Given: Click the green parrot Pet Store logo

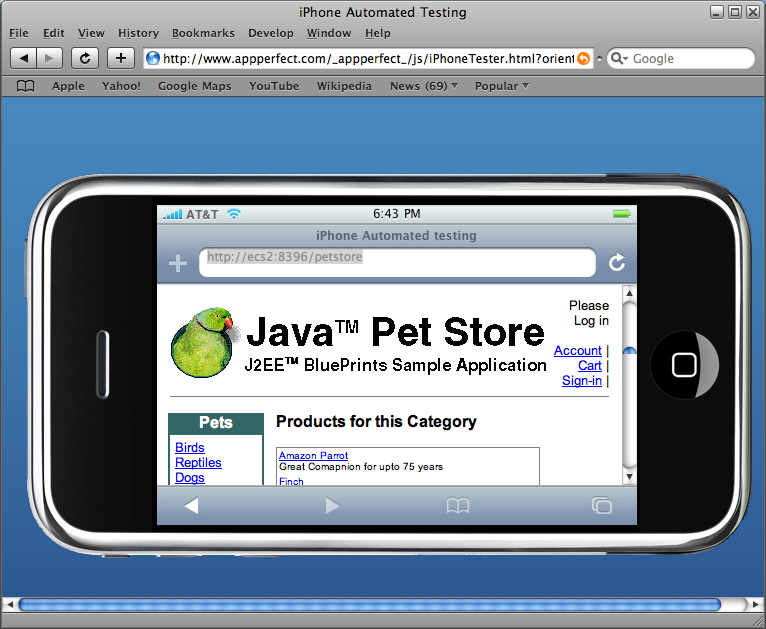Looking at the screenshot, I should tap(205, 342).
